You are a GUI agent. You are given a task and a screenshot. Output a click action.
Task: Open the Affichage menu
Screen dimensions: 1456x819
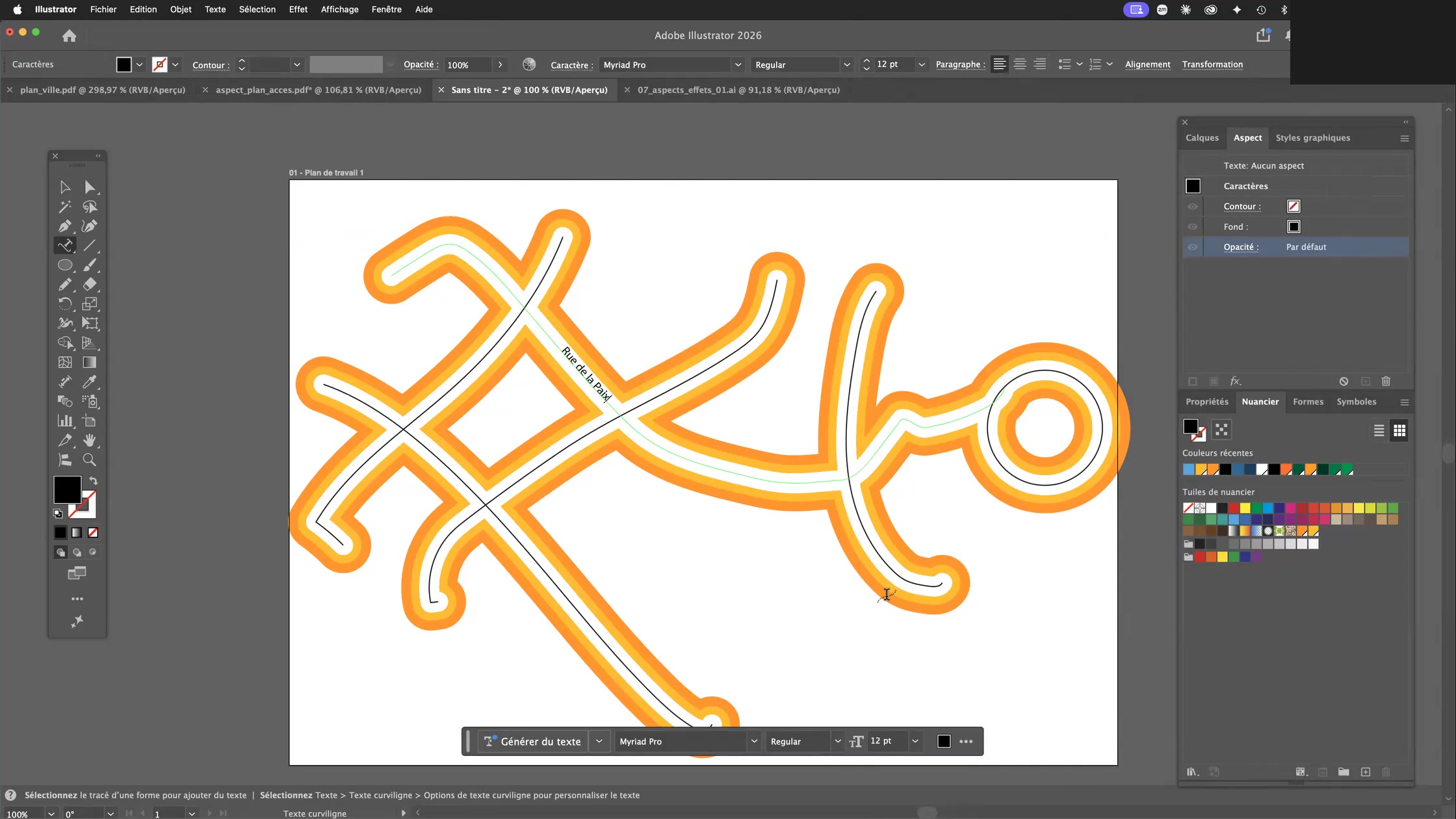[339, 10]
